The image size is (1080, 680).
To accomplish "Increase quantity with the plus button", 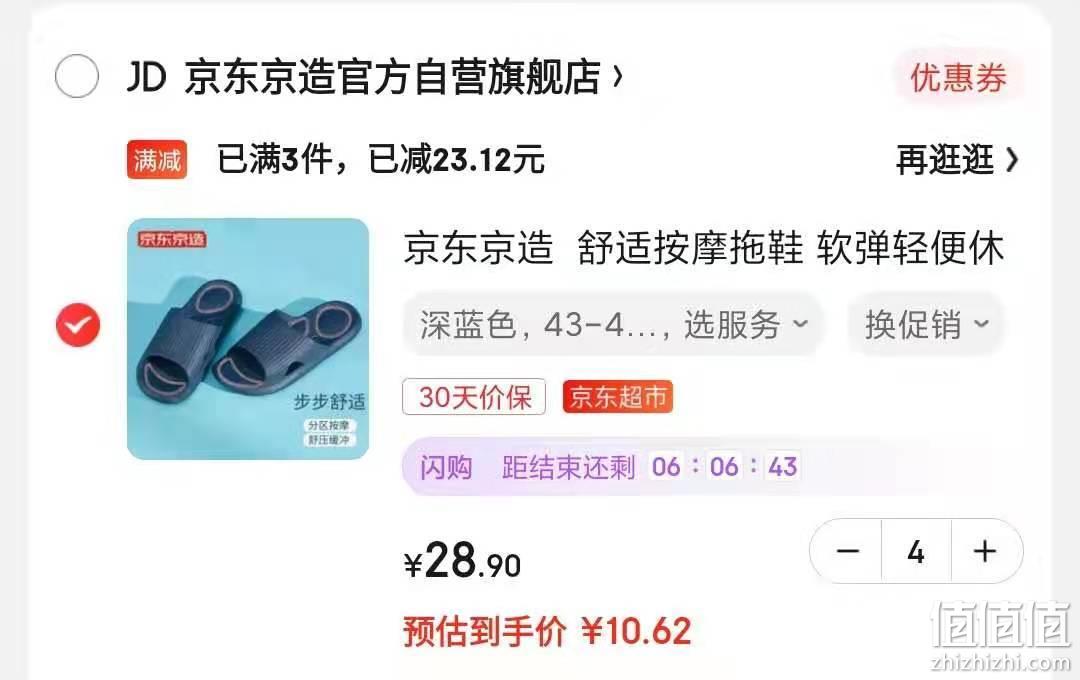I will 986,551.
